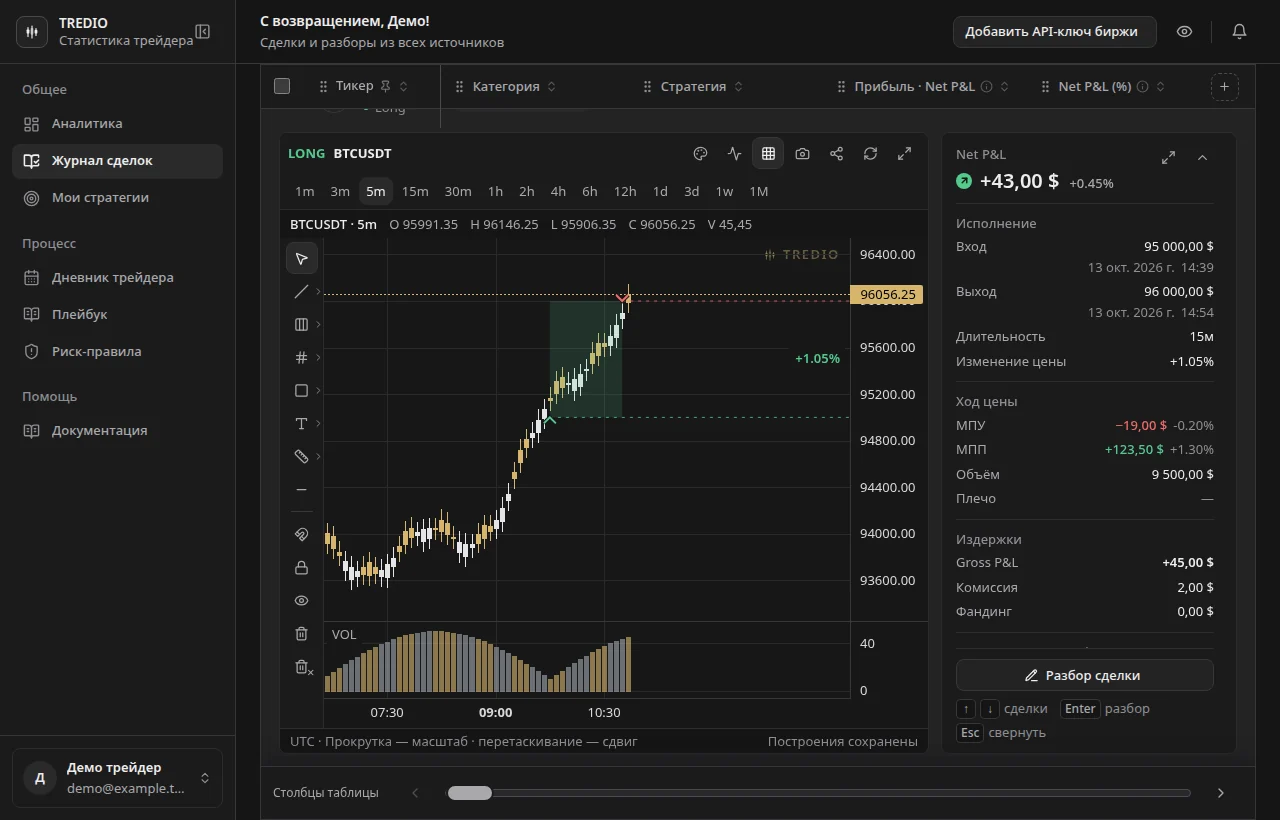The image size is (1280, 820).
Task: Share the BTCUSDT chart
Action: coord(836,154)
